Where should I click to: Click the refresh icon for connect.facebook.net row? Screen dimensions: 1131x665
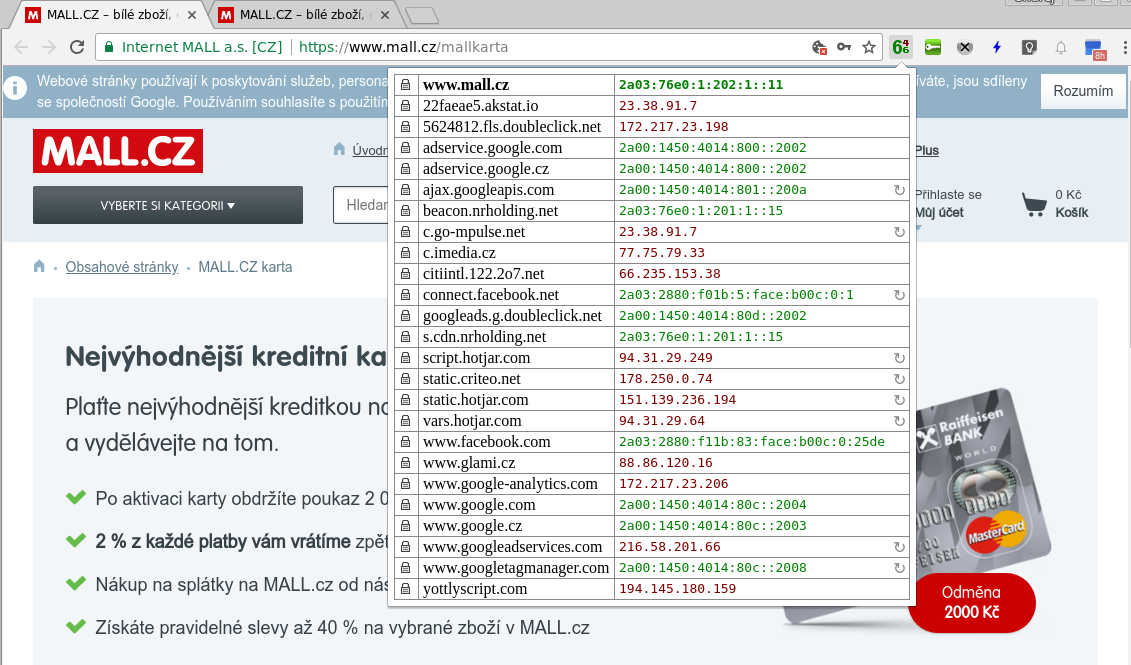coord(899,295)
